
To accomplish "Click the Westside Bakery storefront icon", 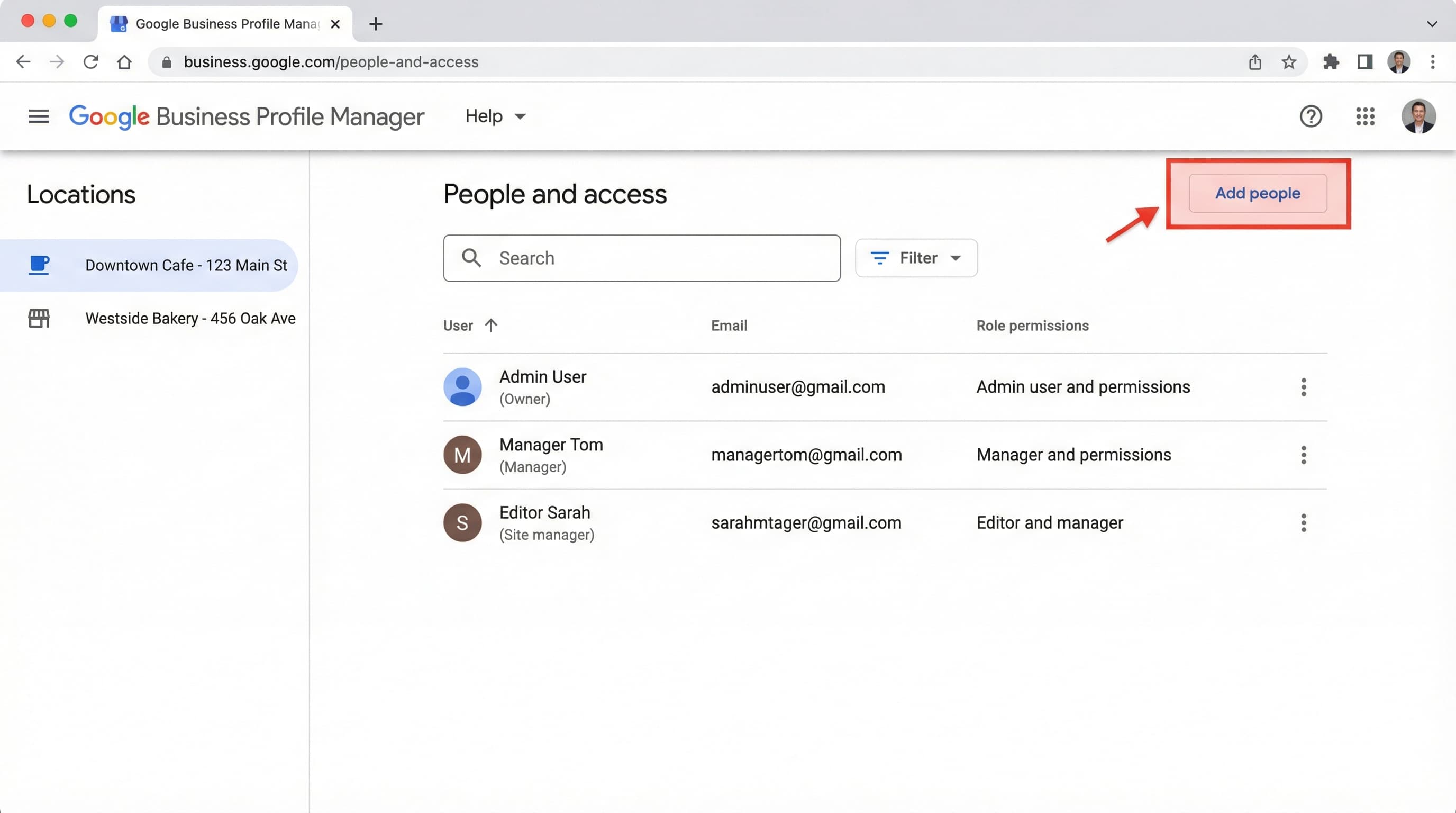I will tap(39, 318).
